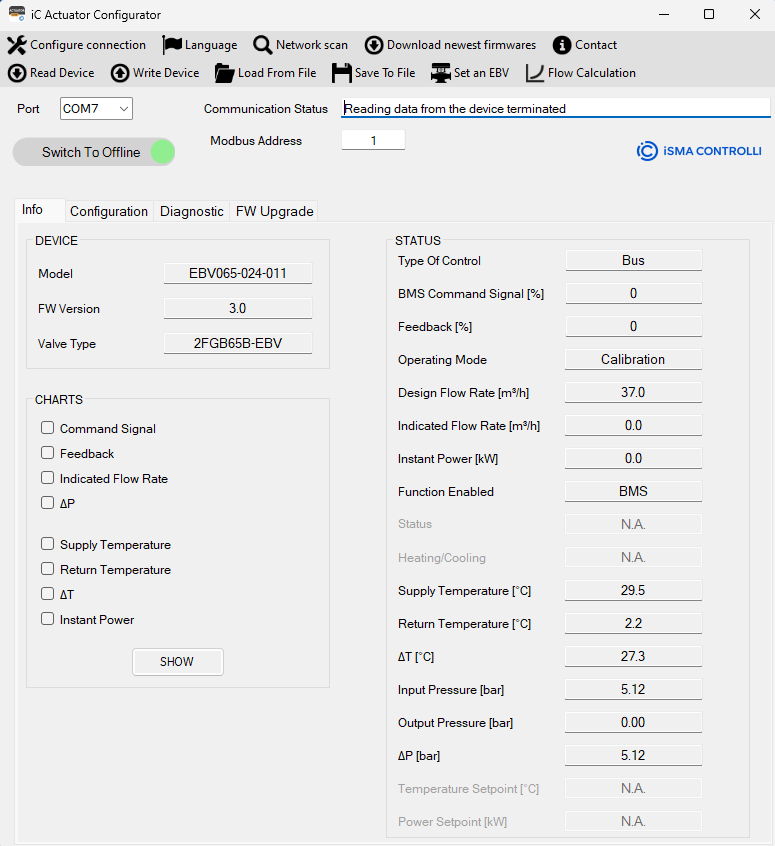Screen dimensions: 775x846
Task: Click the Flow Calculation curve icon
Action: click(535, 73)
